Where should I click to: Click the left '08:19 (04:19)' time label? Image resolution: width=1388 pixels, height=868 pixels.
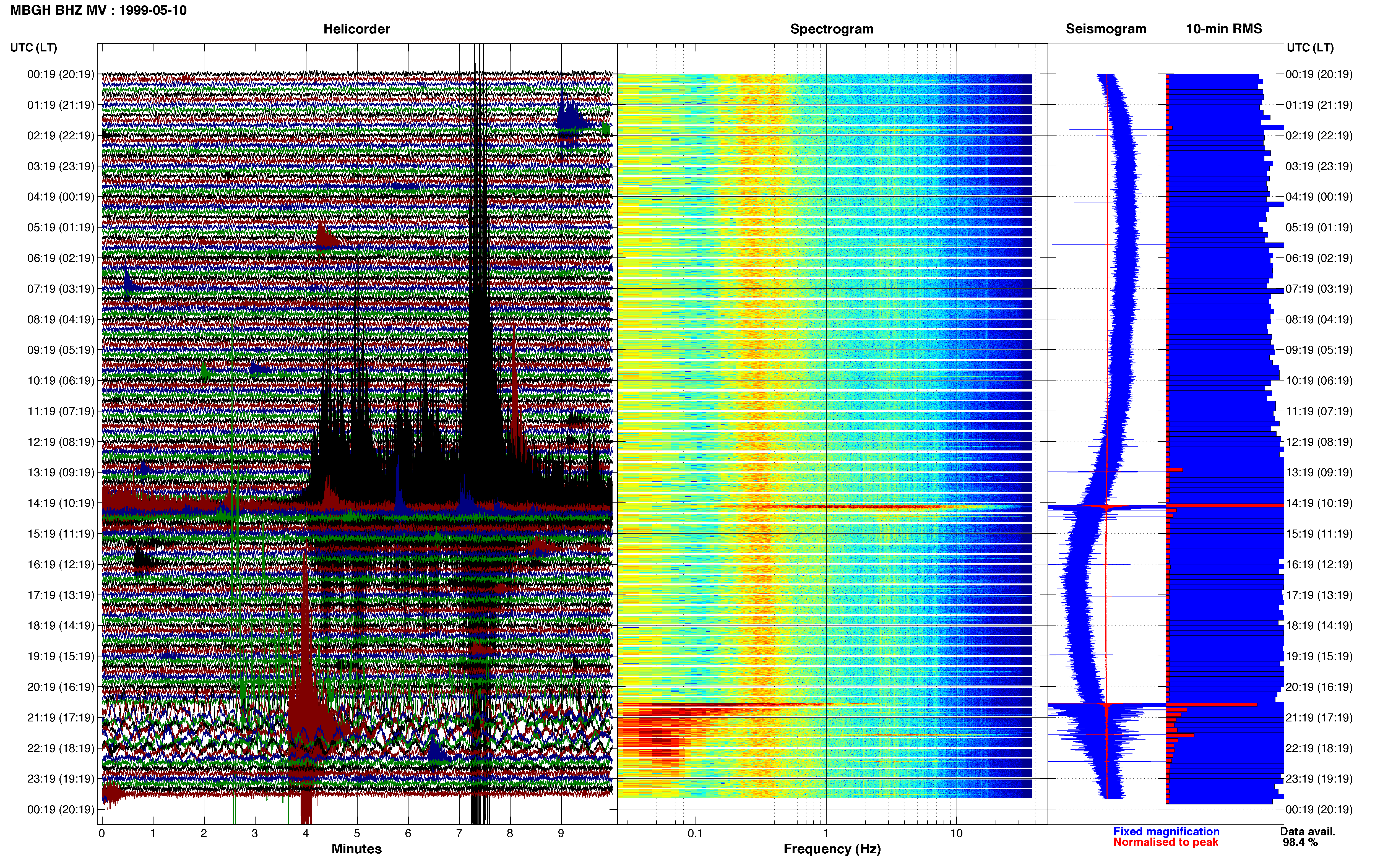[61, 319]
